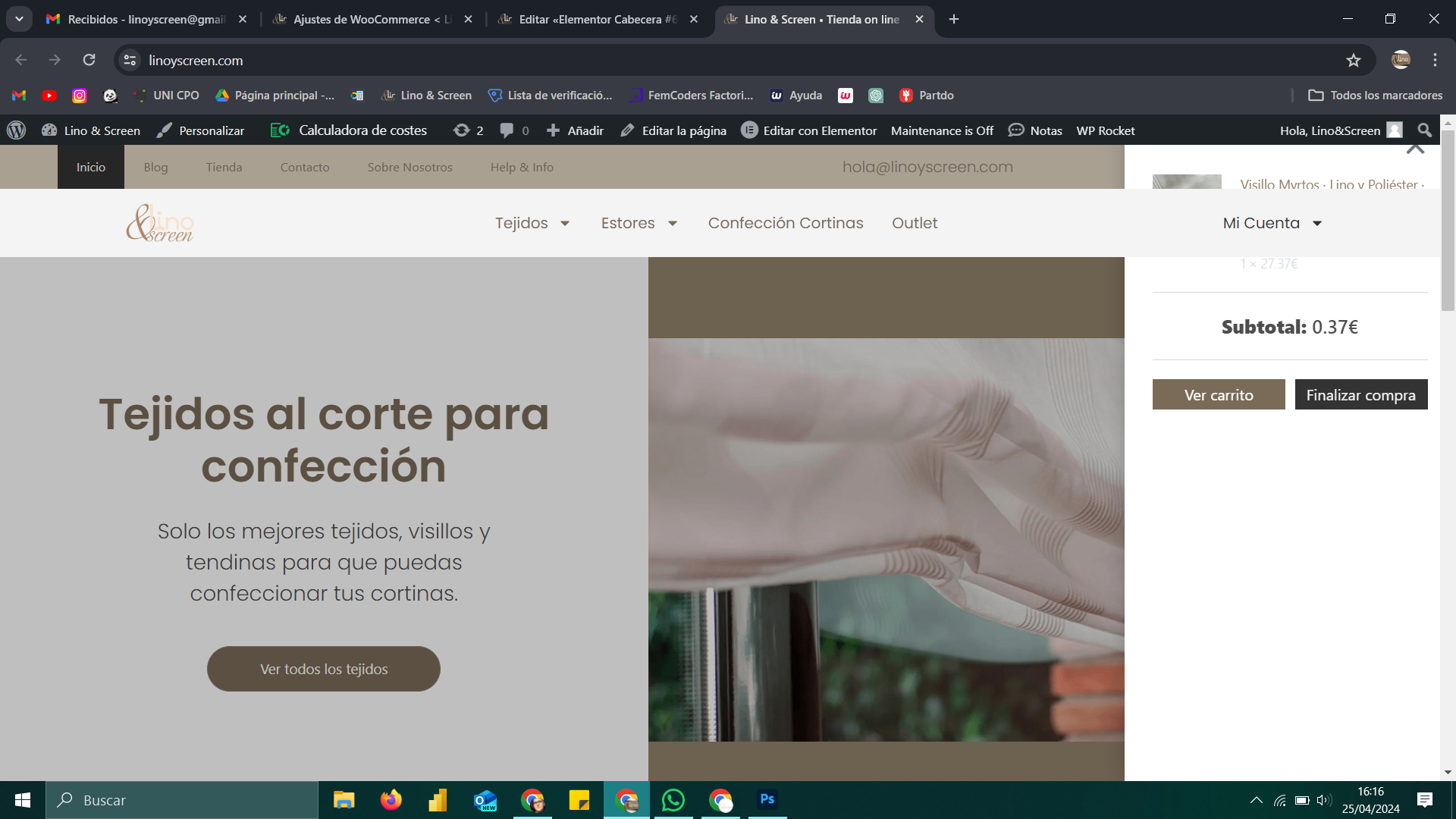
Task: Click the browser back arrow
Action: click(x=21, y=60)
